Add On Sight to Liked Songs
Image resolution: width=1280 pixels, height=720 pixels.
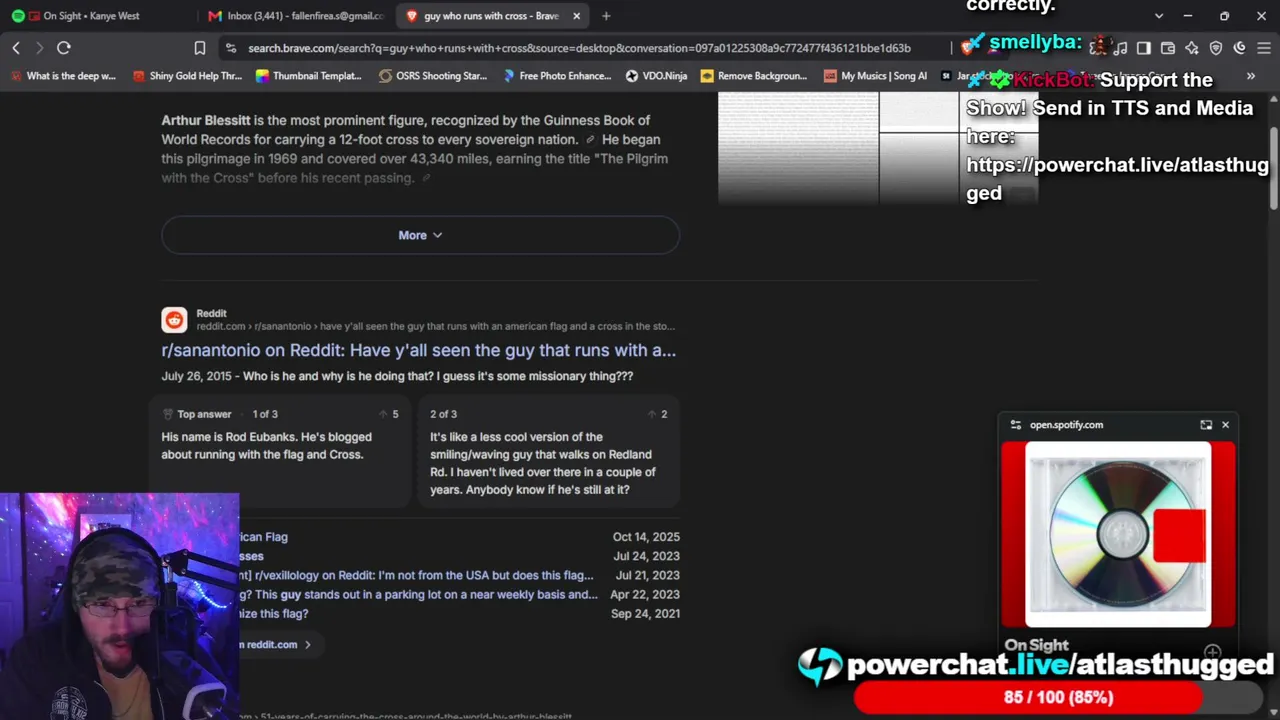point(1213,652)
